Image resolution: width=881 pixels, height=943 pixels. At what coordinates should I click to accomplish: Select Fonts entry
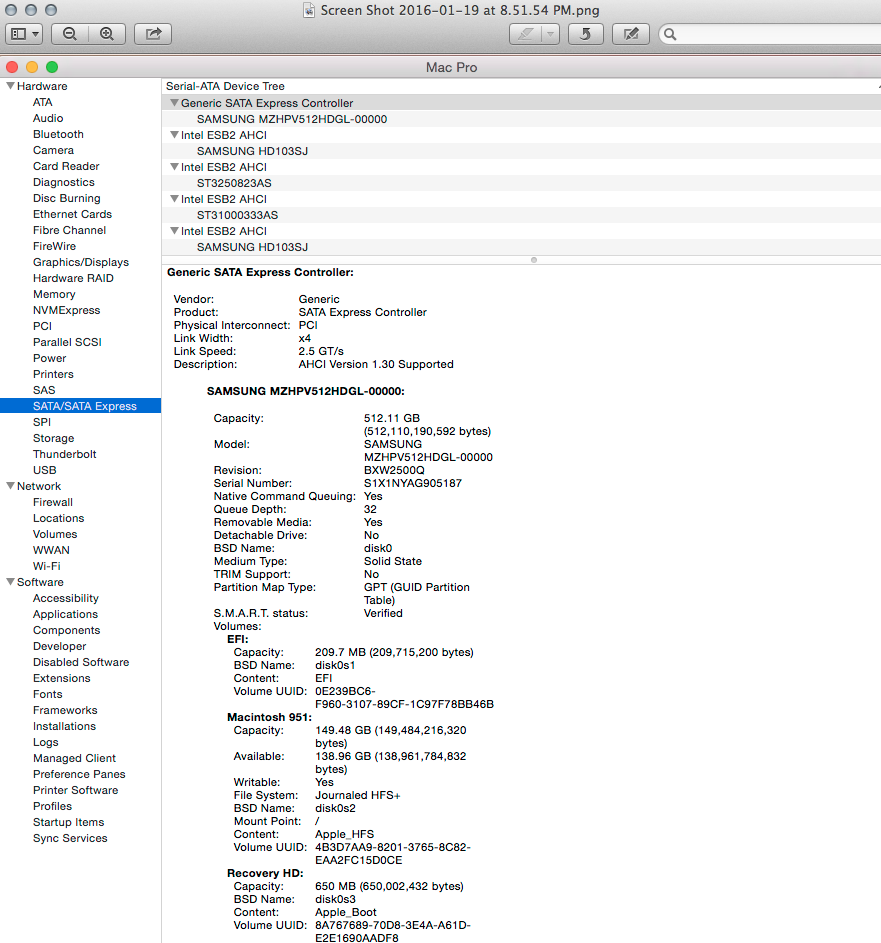point(48,694)
